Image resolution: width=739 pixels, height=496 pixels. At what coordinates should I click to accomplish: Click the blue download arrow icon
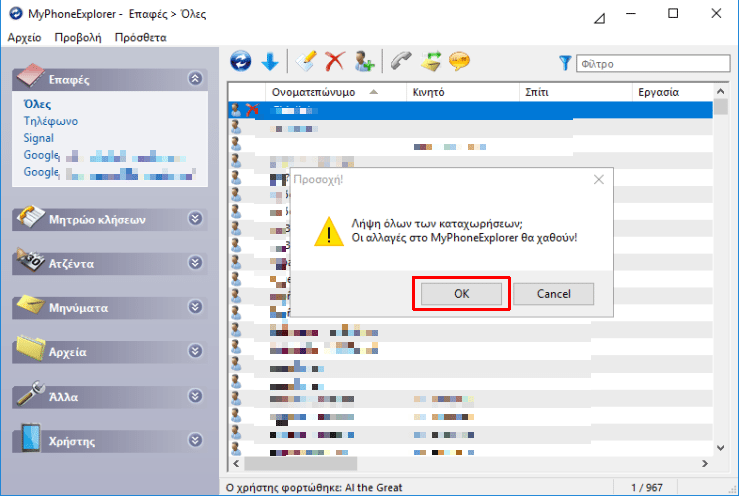click(270, 61)
